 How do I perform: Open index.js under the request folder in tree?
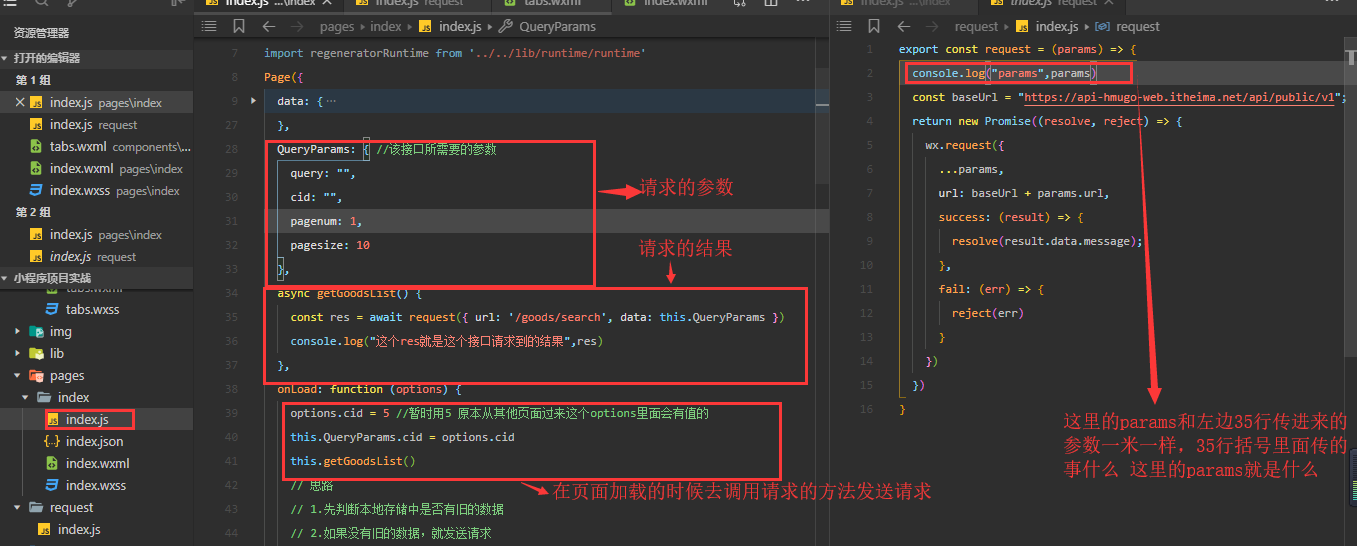[78, 530]
